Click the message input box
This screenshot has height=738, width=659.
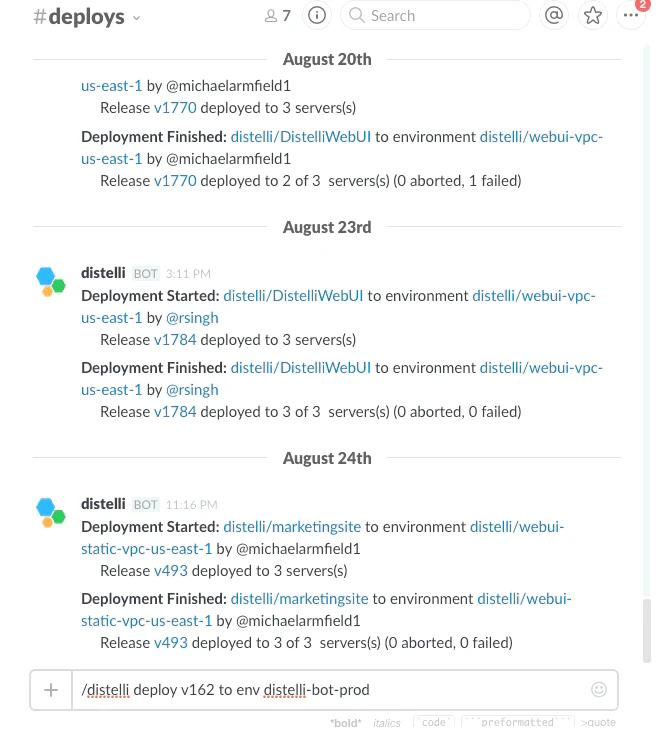pyautogui.click(x=330, y=689)
